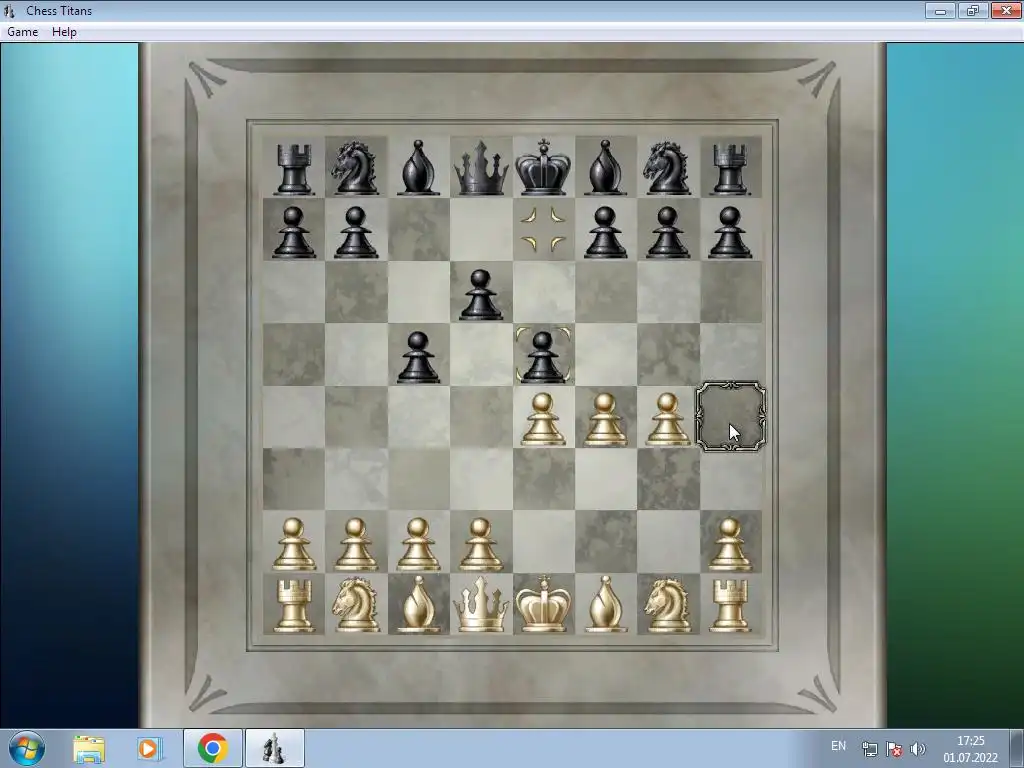Select the white knight on g1
Image resolution: width=1024 pixels, height=768 pixels.
tap(667, 605)
